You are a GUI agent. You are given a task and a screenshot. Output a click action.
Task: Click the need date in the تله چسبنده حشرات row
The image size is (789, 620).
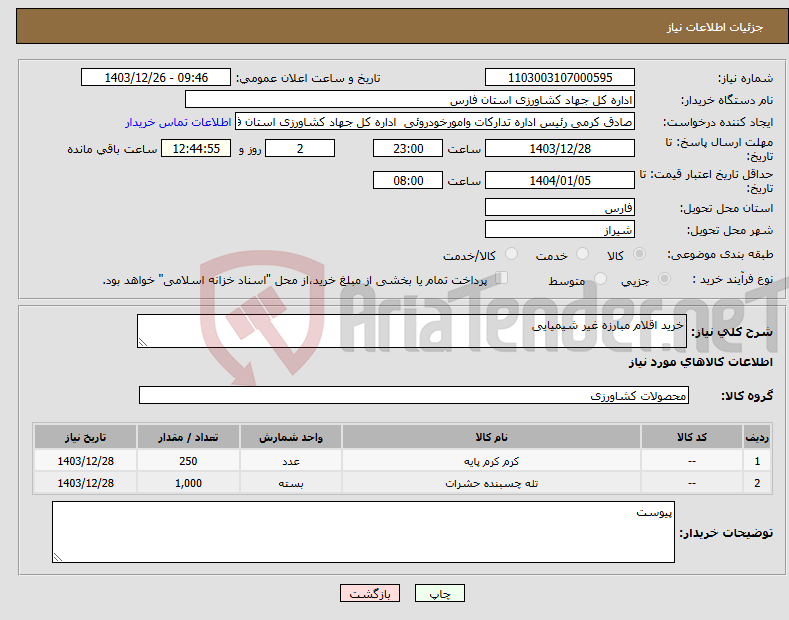(86, 483)
